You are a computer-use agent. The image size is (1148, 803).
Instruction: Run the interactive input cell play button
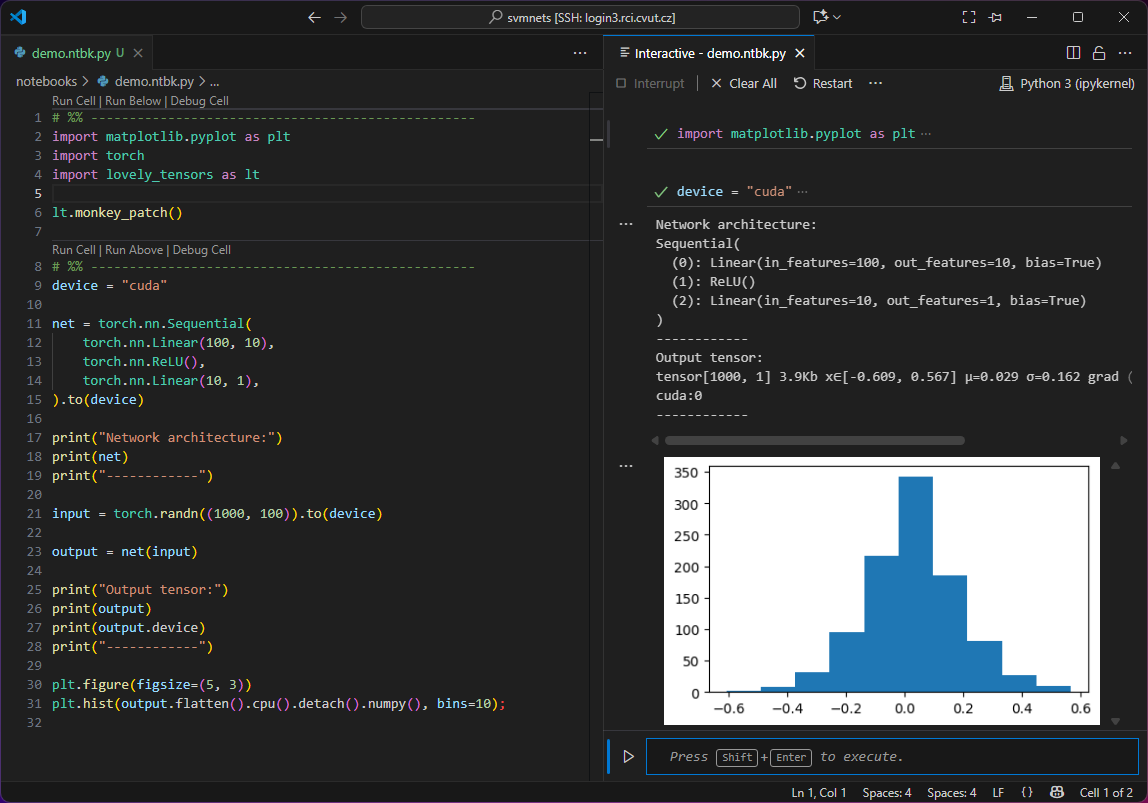point(628,757)
